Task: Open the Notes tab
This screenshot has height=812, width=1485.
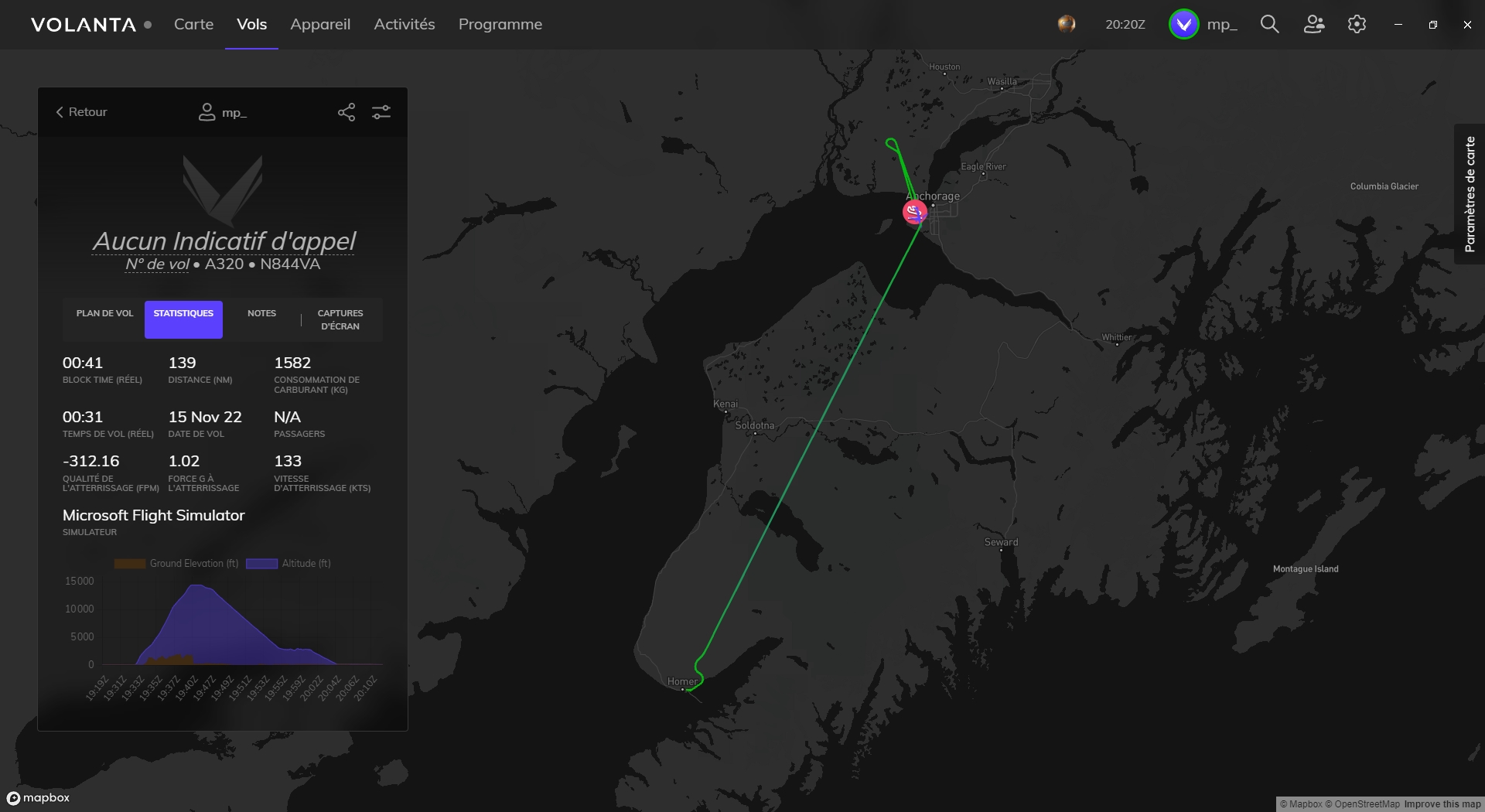Action: (x=261, y=314)
